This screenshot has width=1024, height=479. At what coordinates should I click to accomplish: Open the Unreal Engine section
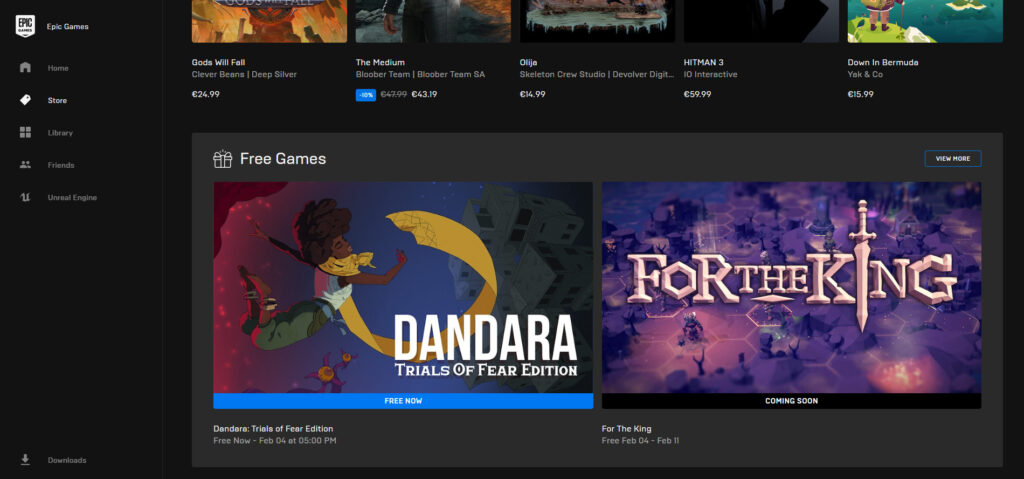click(x=72, y=197)
